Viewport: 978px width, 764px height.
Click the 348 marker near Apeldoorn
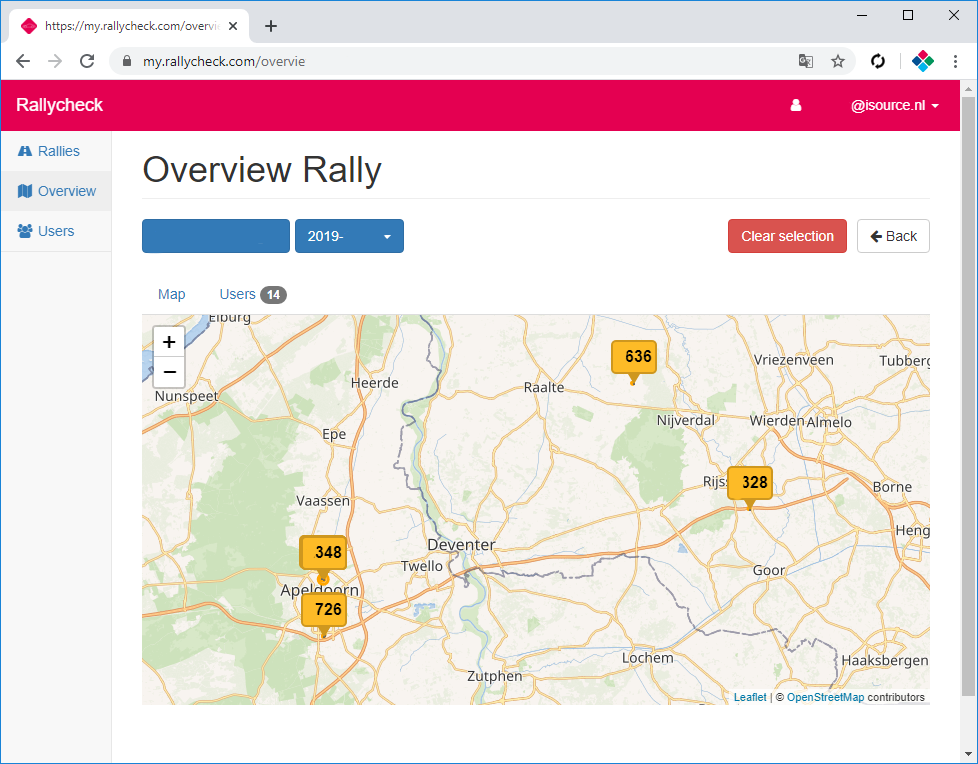tap(323, 552)
